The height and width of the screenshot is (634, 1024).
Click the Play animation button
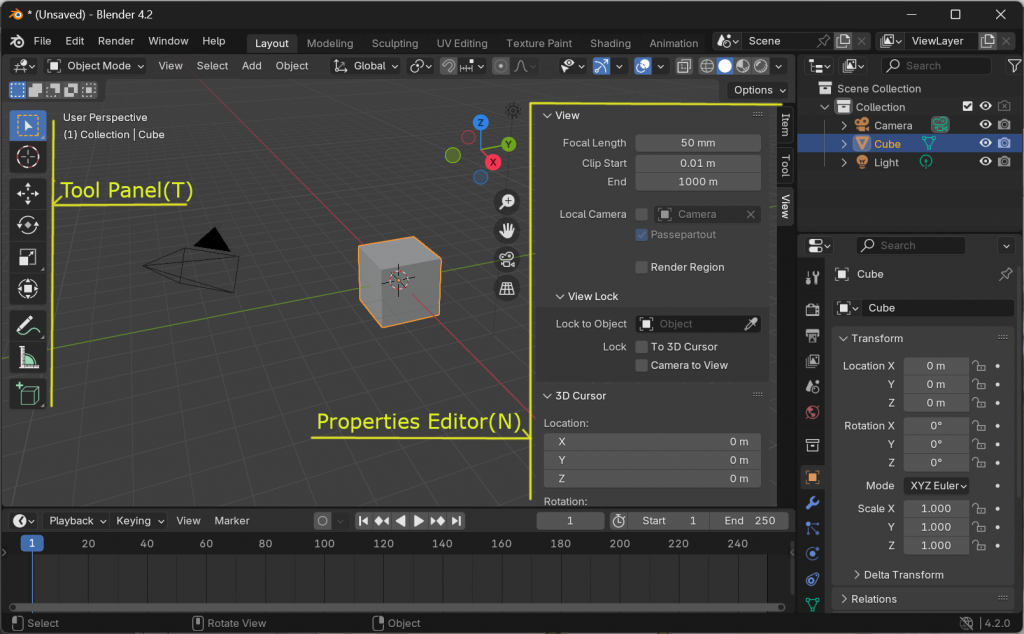[419, 521]
